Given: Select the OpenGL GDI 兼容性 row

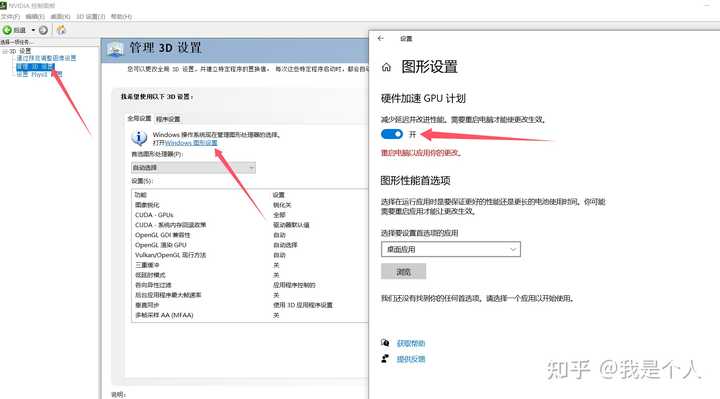Looking at the screenshot, I should point(249,235).
